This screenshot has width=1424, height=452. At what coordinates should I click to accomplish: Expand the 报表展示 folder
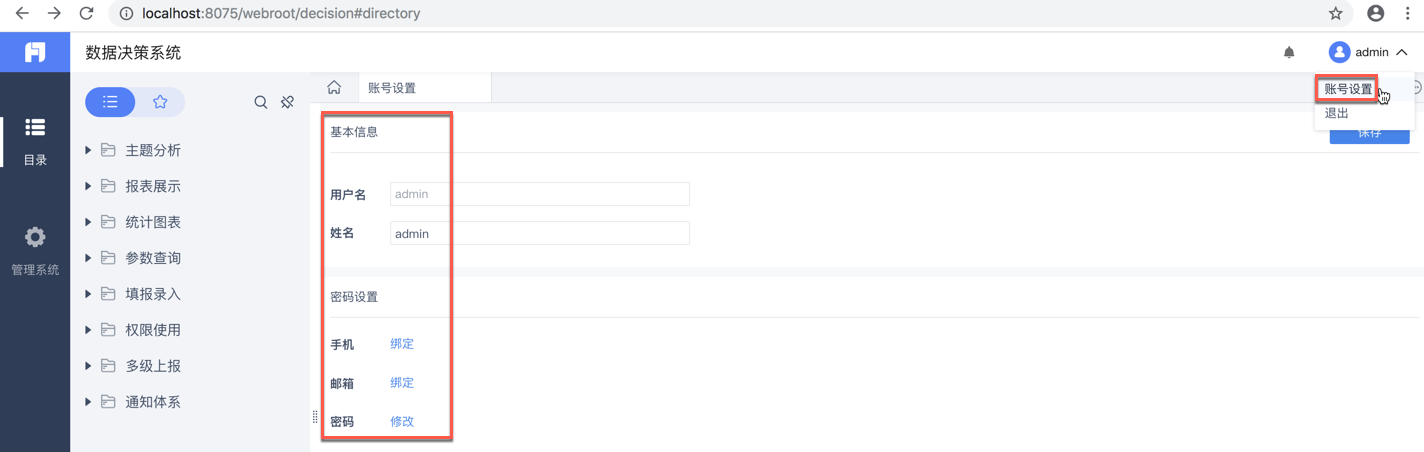(x=88, y=186)
